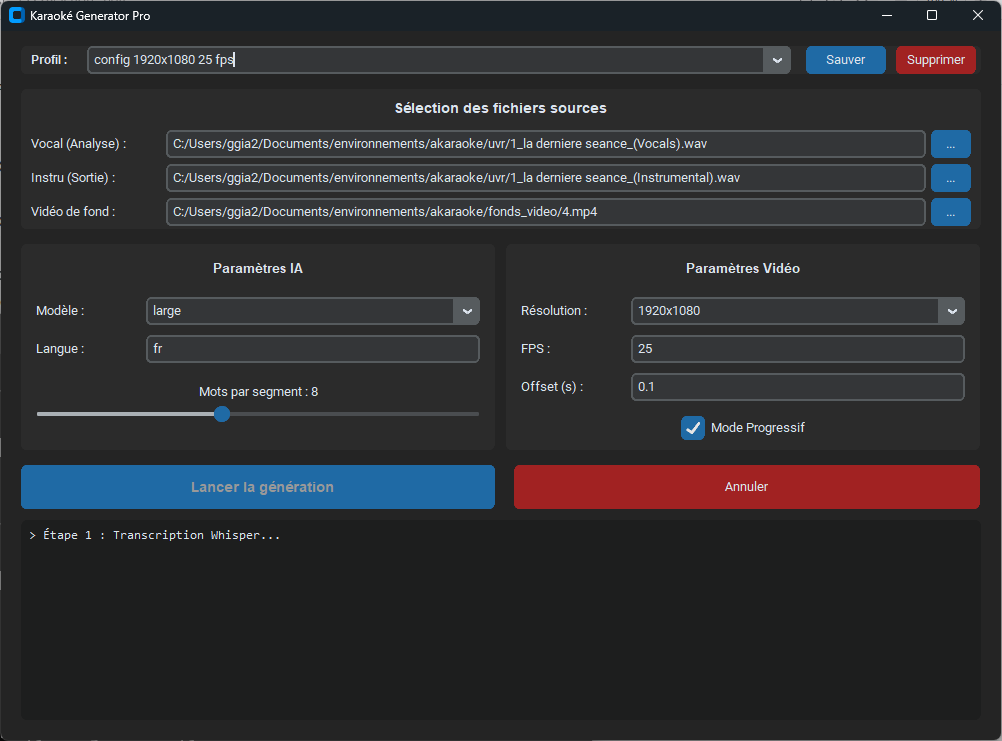This screenshot has width=1002, height=741.
Task: Select the Offset (s) text field
Action: pyautogui.click(x=797, y=387)
